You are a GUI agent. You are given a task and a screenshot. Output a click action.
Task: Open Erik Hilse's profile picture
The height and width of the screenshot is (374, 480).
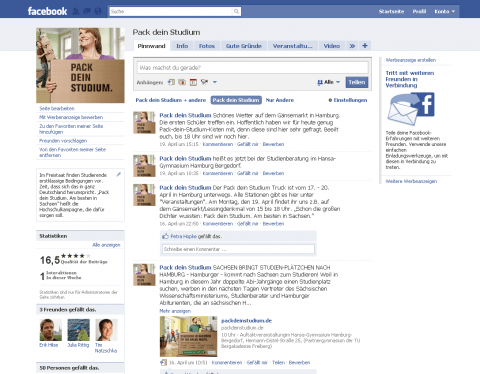pos(51,330)
